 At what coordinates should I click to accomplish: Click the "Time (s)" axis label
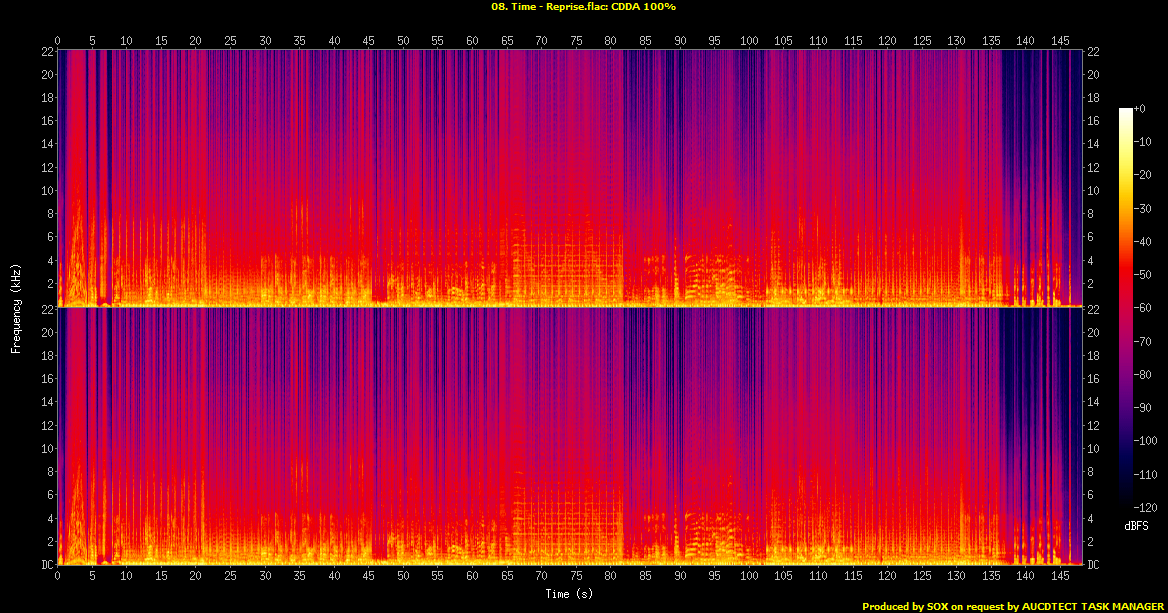click(569, 594)
